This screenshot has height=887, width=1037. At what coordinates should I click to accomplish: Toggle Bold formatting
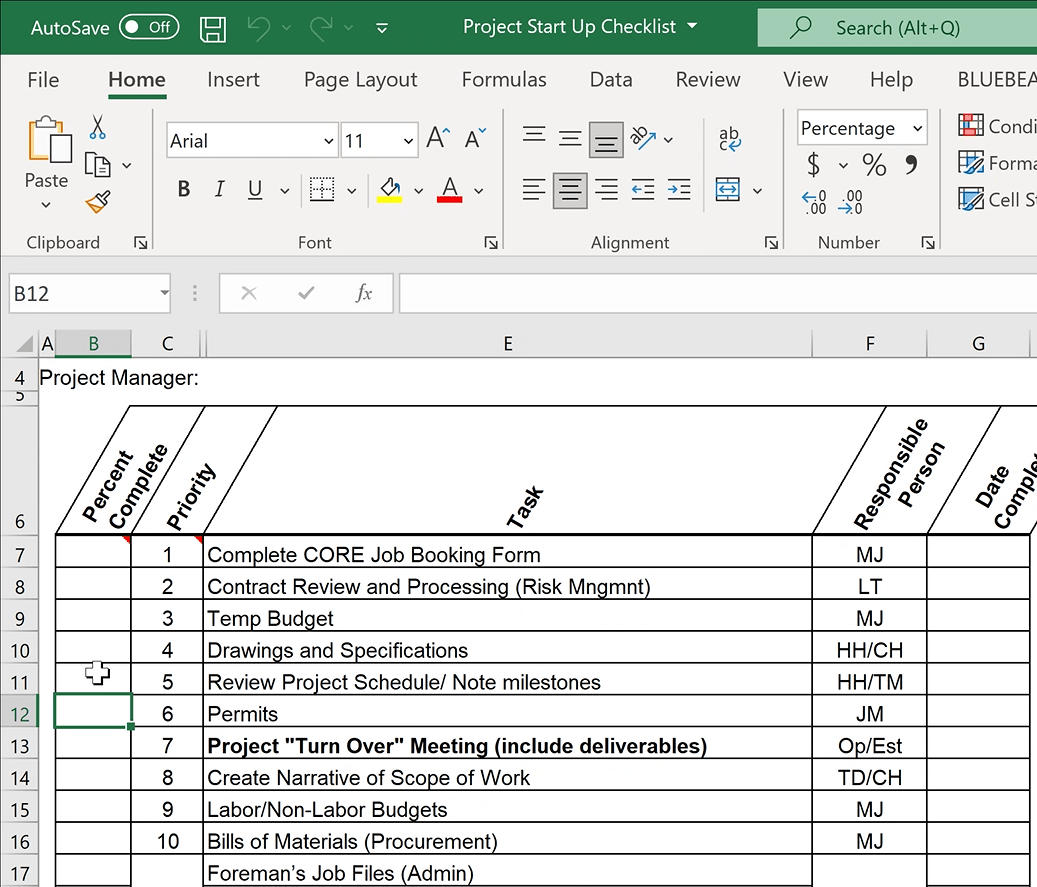184,189
